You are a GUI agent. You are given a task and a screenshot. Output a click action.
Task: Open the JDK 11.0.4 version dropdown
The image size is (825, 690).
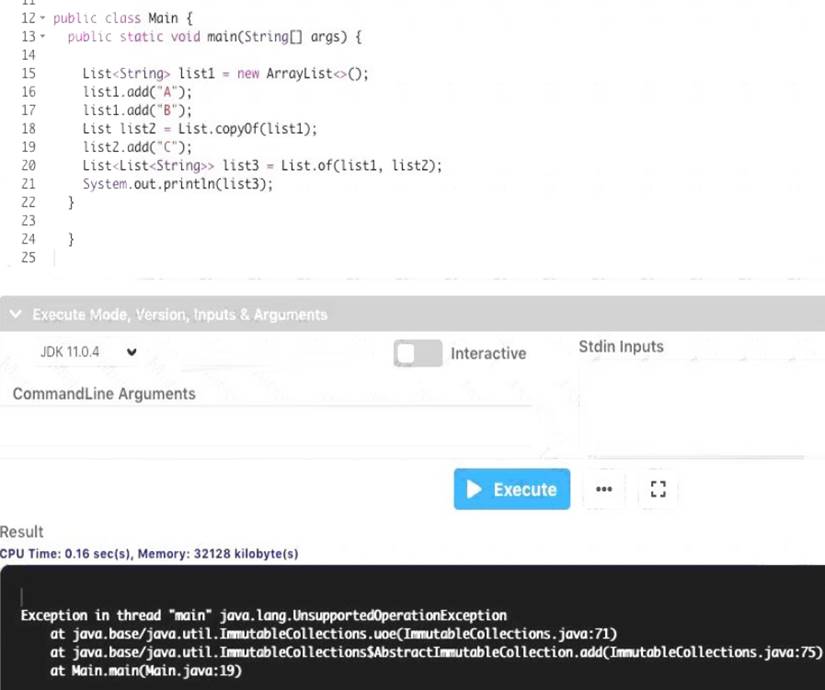[x=88, y=352]
